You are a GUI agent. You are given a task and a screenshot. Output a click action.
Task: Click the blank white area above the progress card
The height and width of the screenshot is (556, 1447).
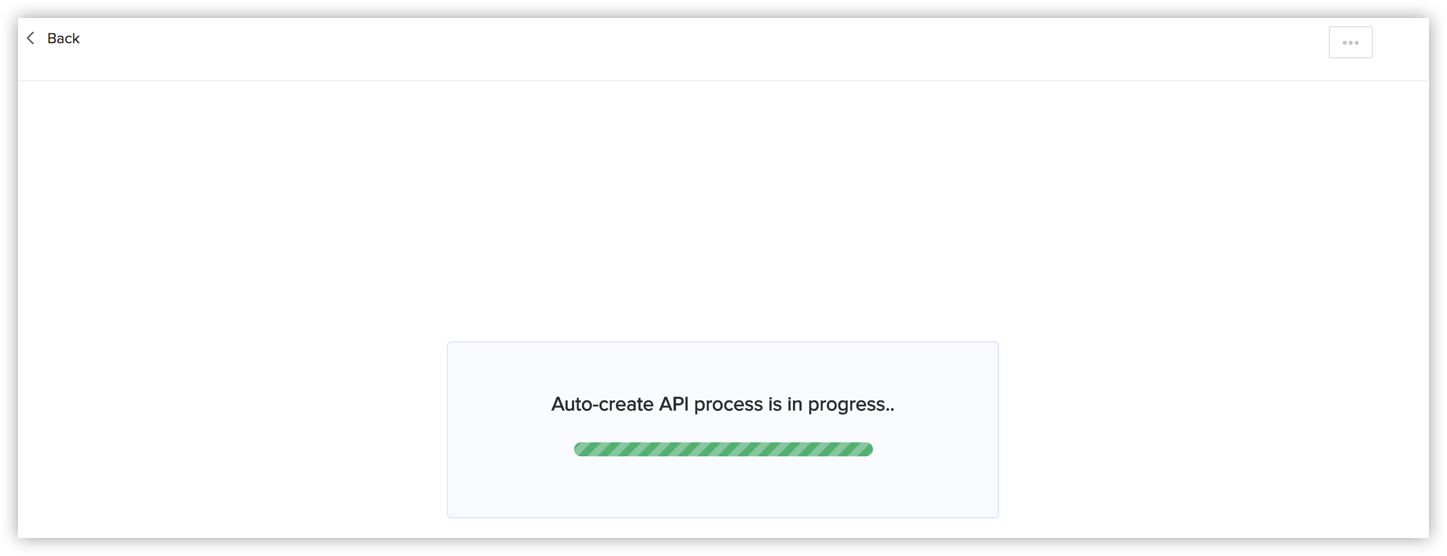(723, 210)
